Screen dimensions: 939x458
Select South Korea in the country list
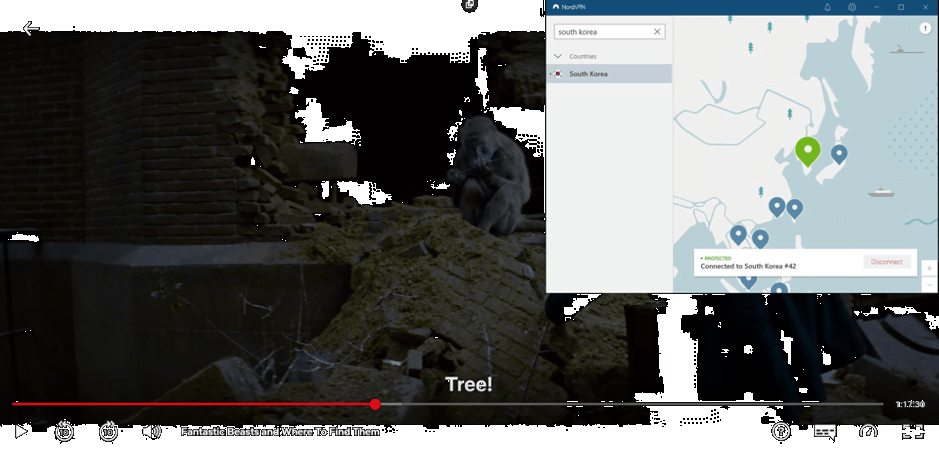(x=609, y=74)
